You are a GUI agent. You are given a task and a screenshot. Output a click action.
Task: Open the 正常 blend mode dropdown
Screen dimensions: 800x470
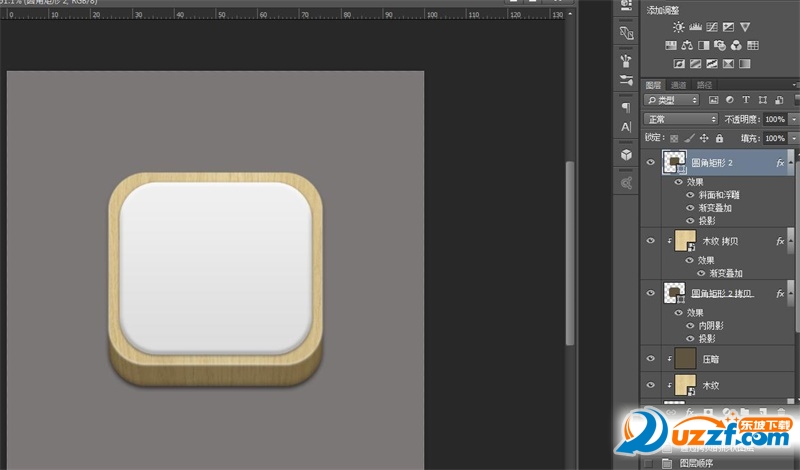click(682, 119)
